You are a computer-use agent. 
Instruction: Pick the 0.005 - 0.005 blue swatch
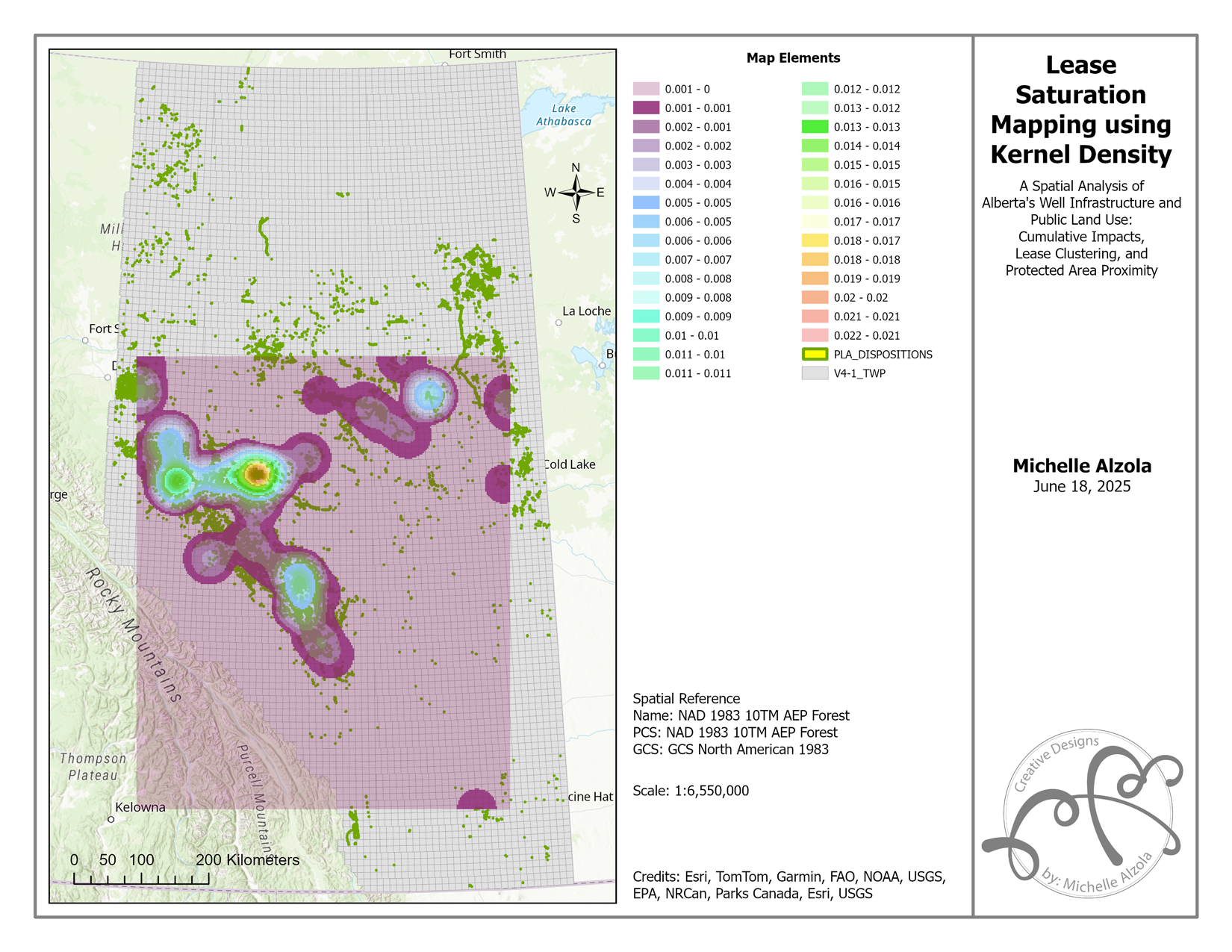(646, 203)
